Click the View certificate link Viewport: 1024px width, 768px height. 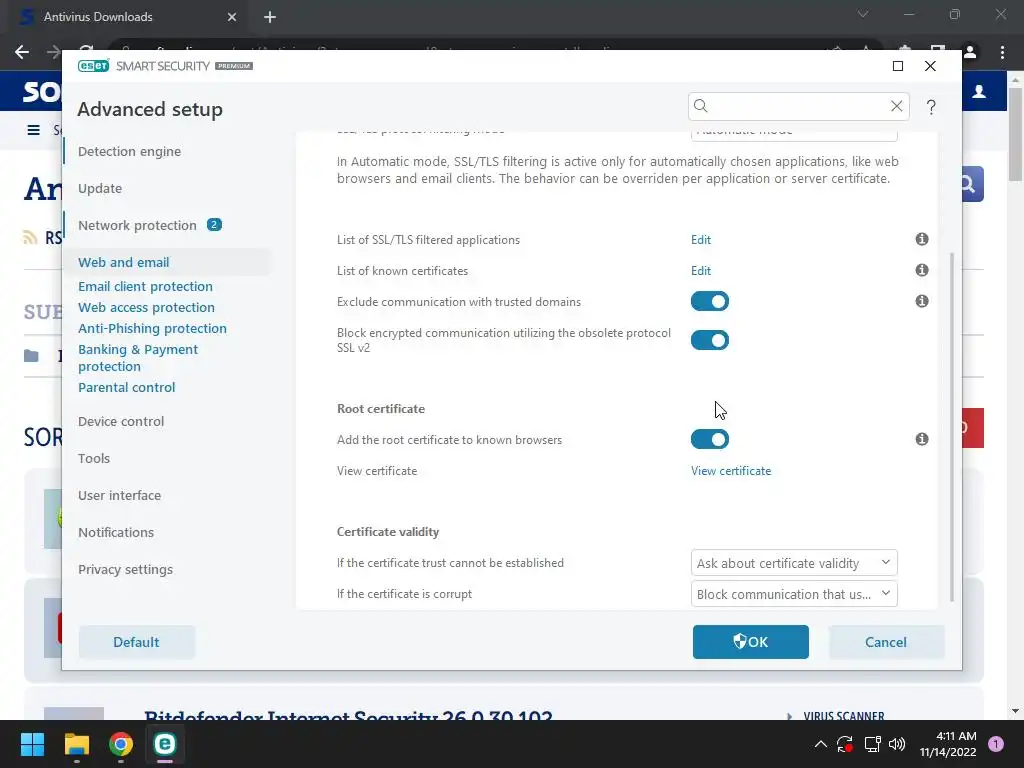pyautogui.click(x=731, y=471)
